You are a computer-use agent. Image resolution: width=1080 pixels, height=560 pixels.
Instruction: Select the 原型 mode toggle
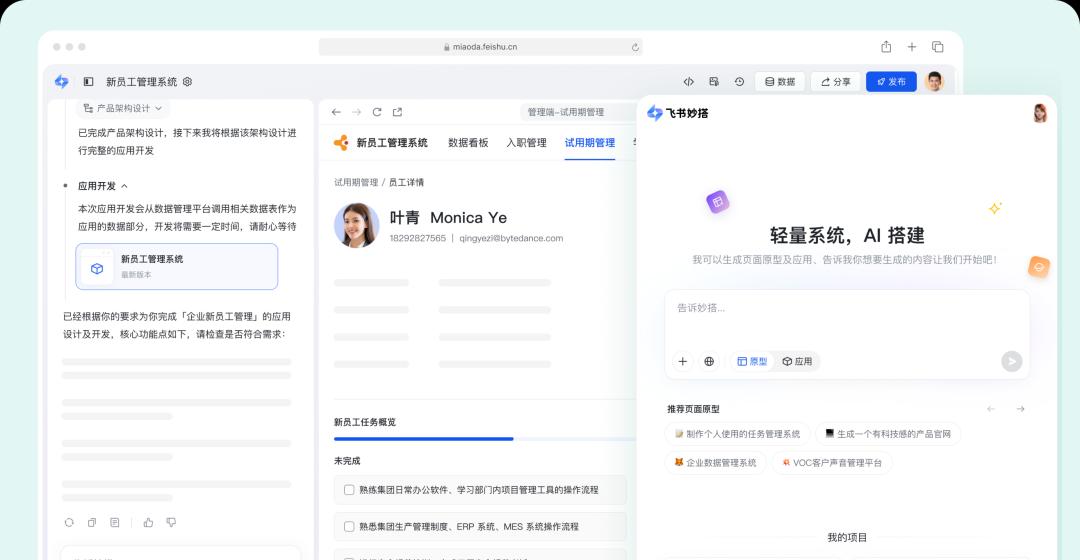752,361
